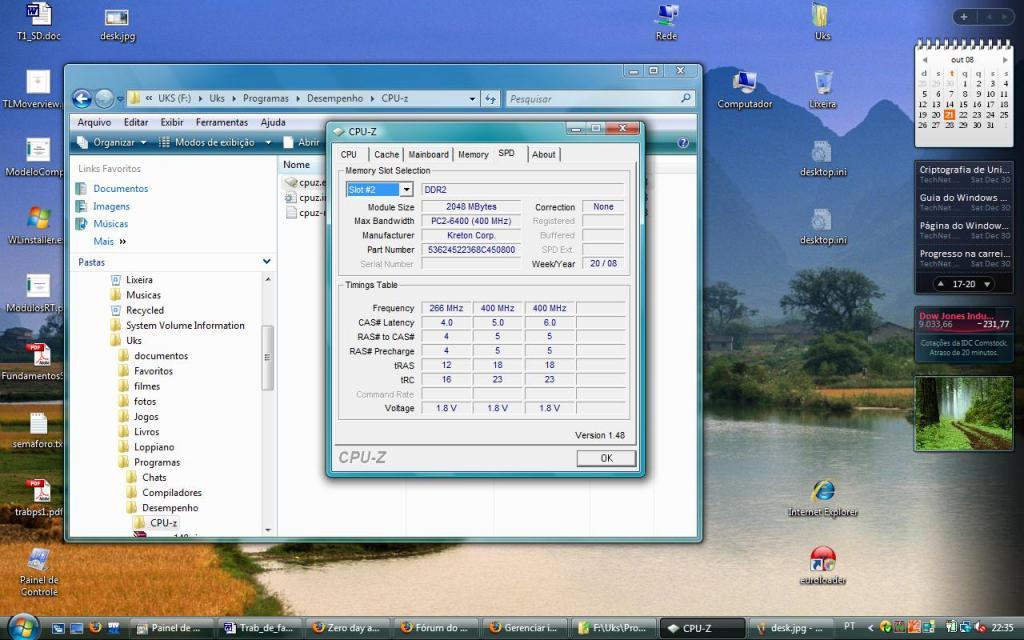The width and height of the screenshot is (1024, 640).
Task: Collapse the Pastas folder pane chevron
Action: click(x=266, y=261)
